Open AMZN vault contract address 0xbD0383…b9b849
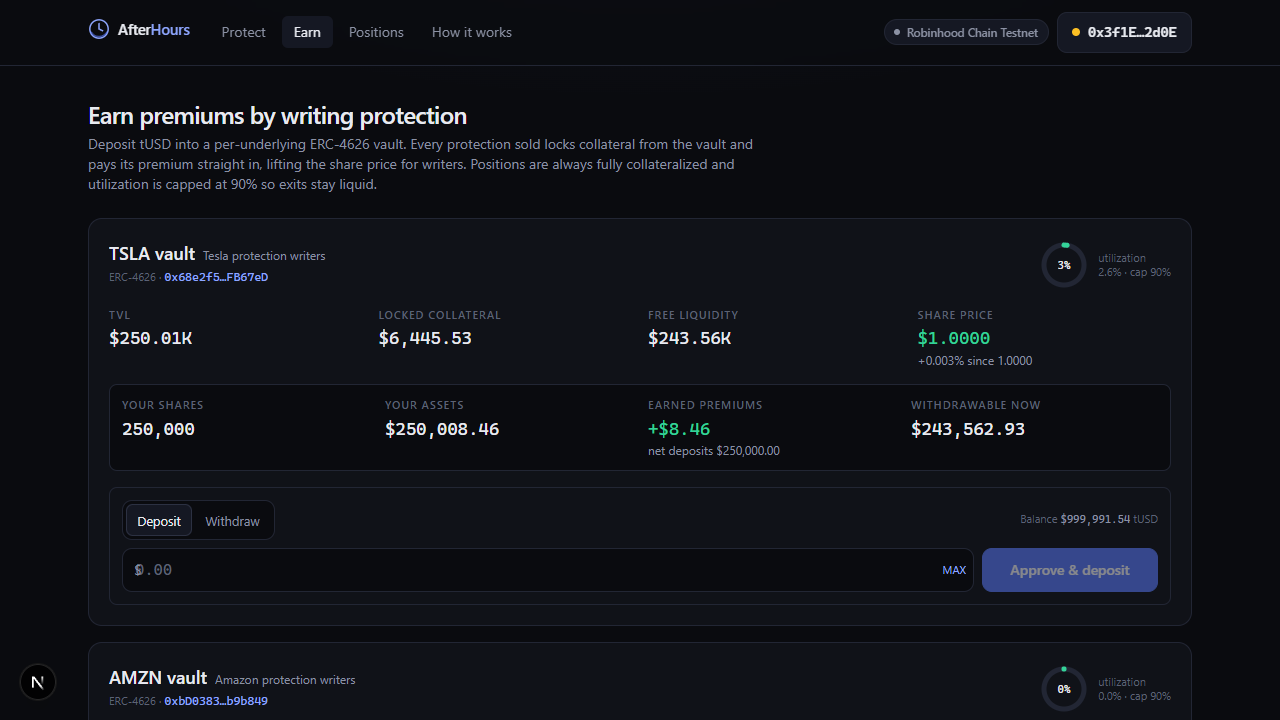This screenshot has height=720, width=1280. (x=216, y=701)
